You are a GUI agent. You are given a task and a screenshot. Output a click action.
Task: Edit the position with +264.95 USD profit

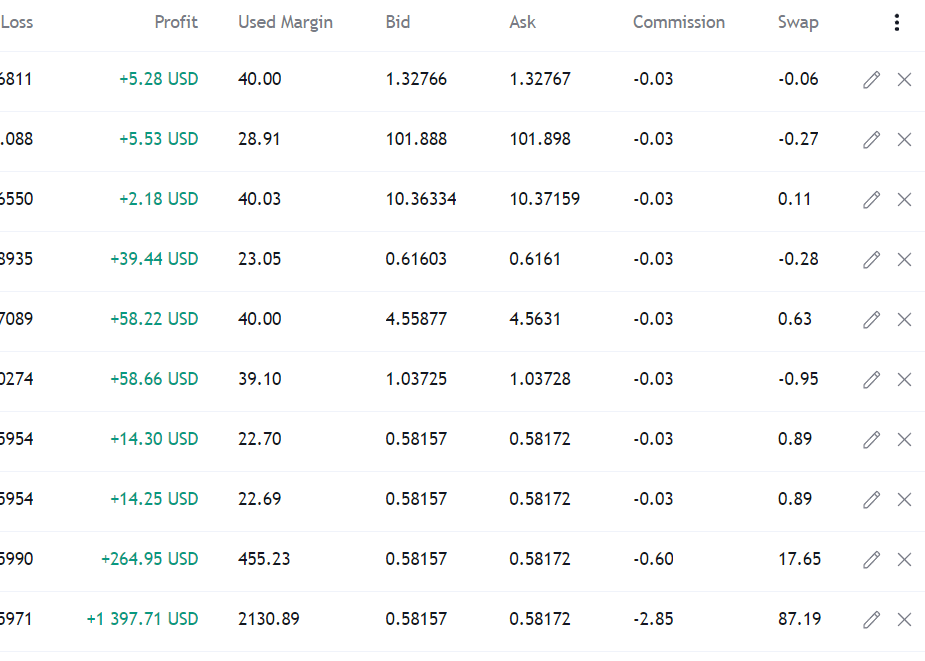871,559
